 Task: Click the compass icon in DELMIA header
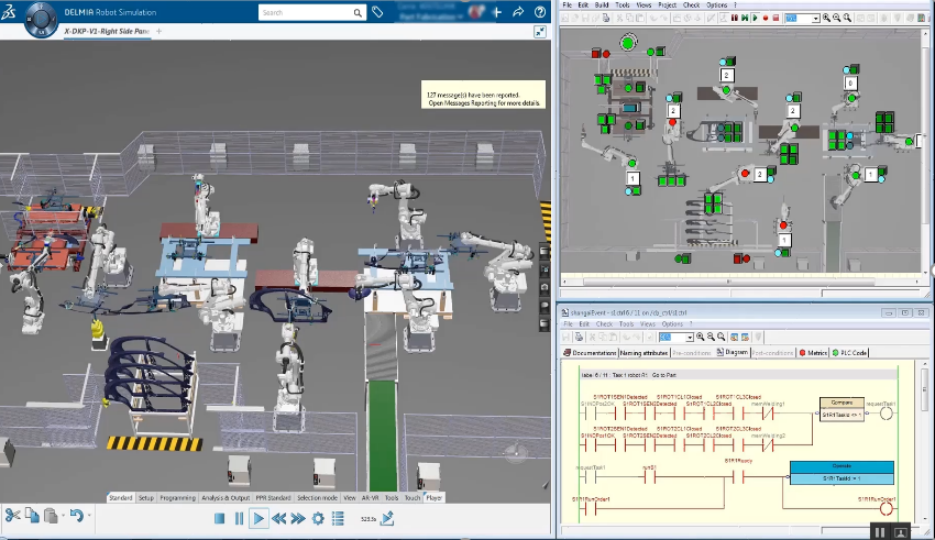[x=42, y=15]
